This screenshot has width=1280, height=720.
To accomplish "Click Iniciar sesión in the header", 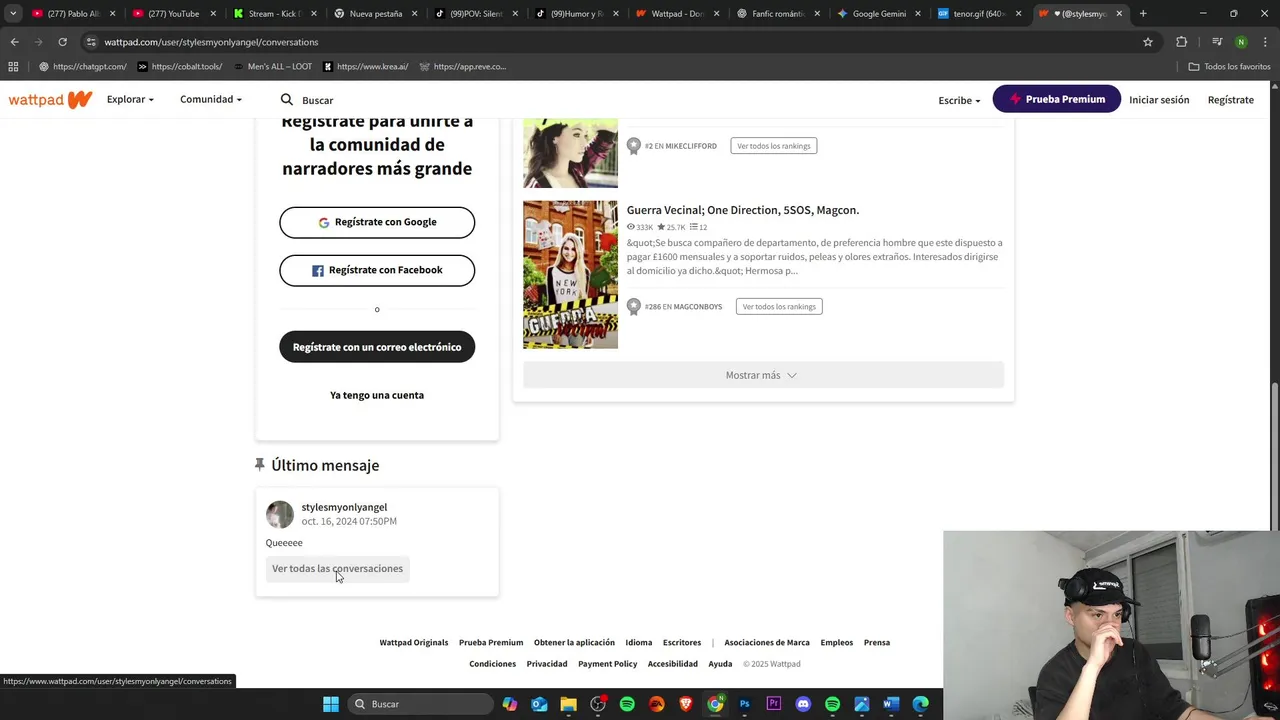I will click(1159, 100).
